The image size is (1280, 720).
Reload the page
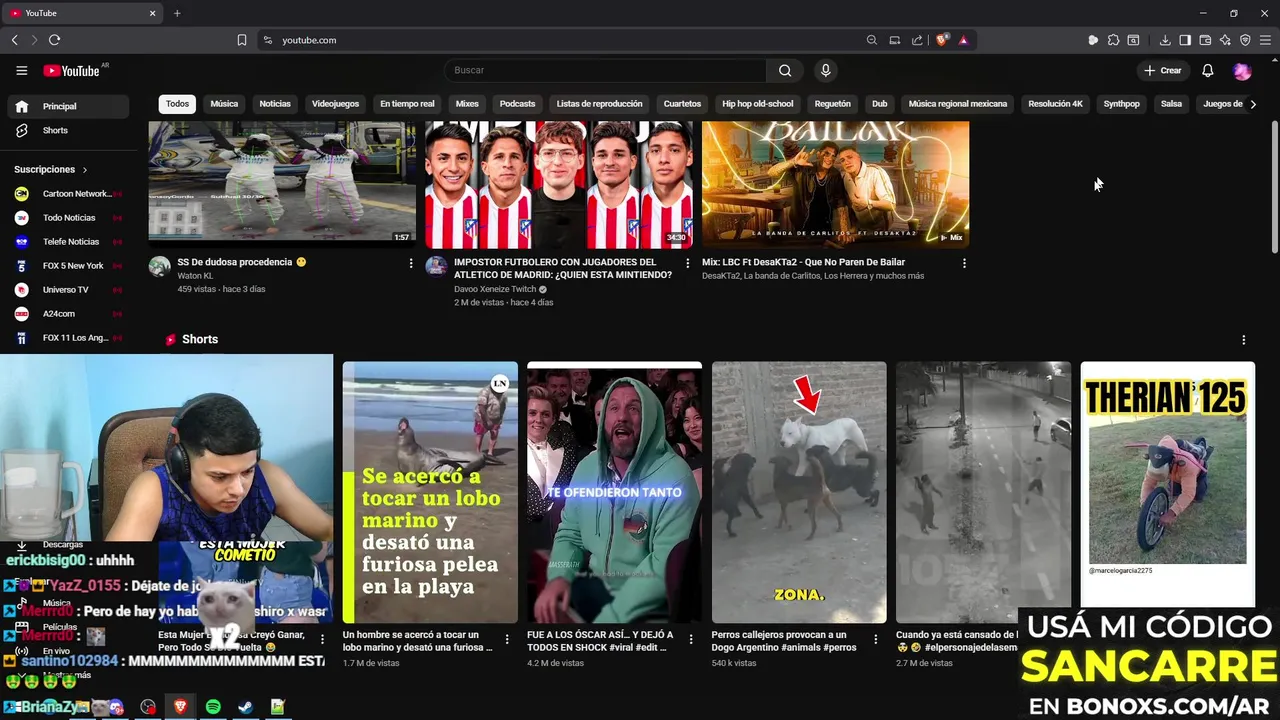54,40
